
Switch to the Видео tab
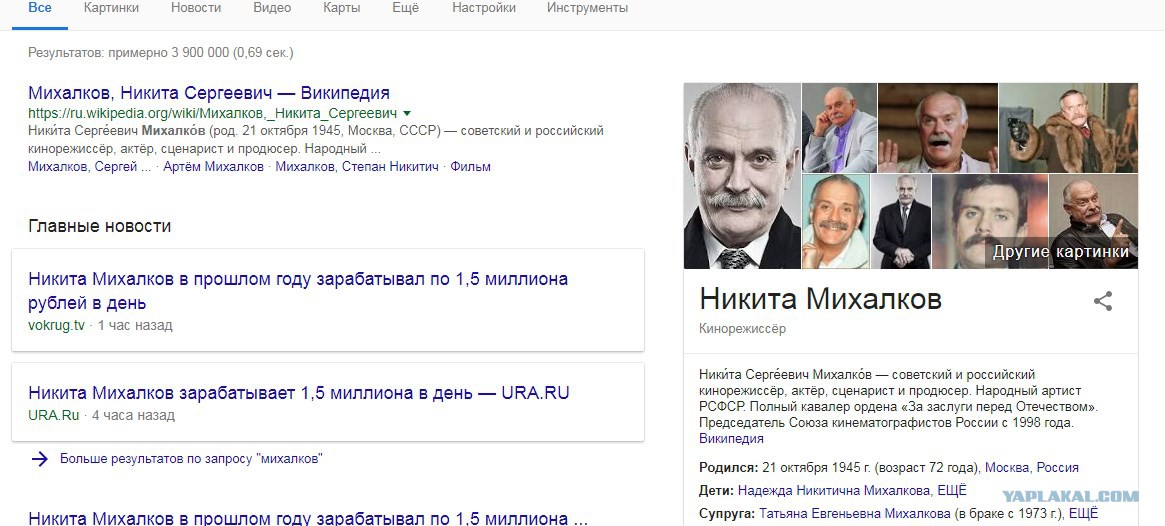(x=273, y=8)
